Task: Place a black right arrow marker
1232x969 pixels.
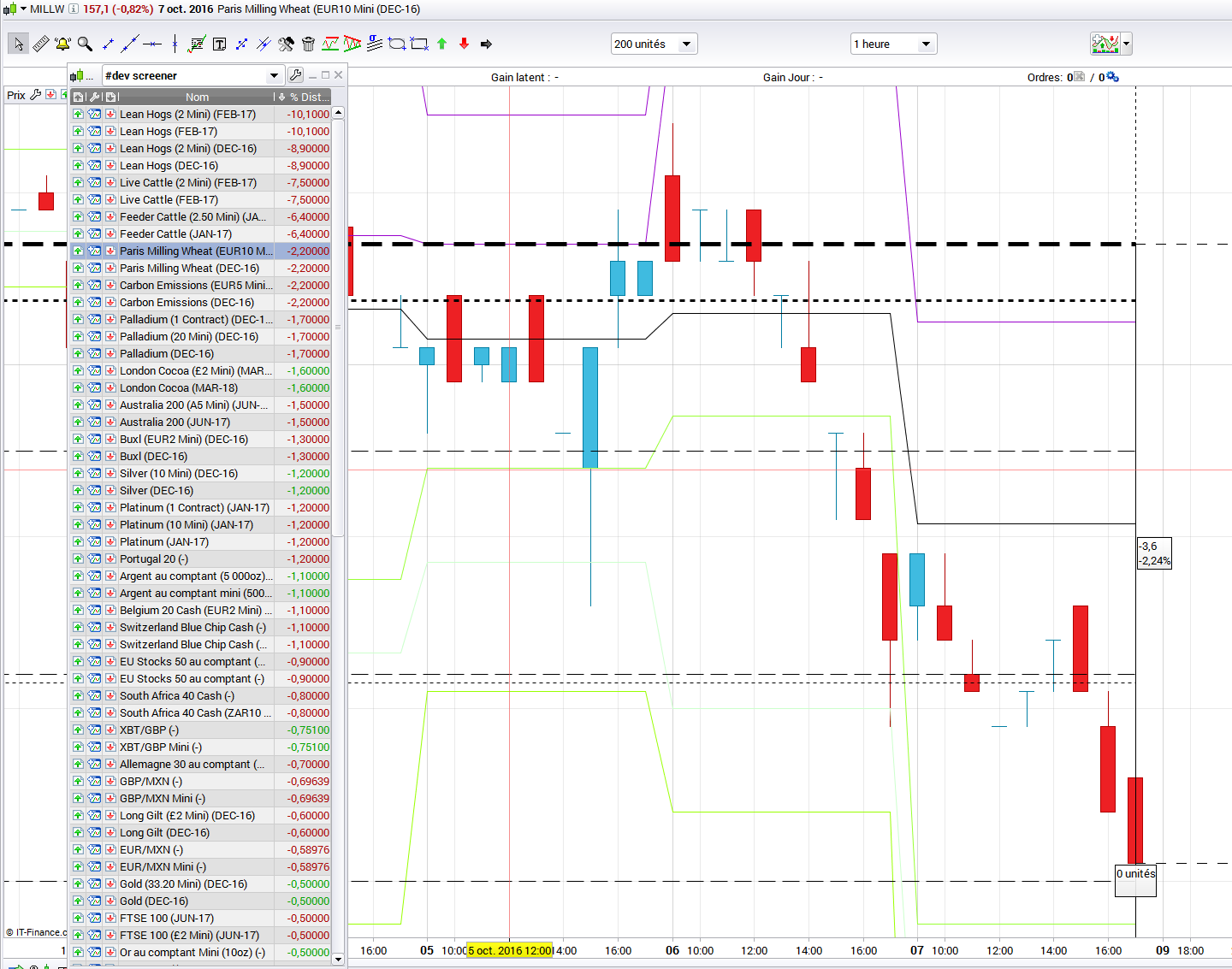Action: click(x=486, y=44)
